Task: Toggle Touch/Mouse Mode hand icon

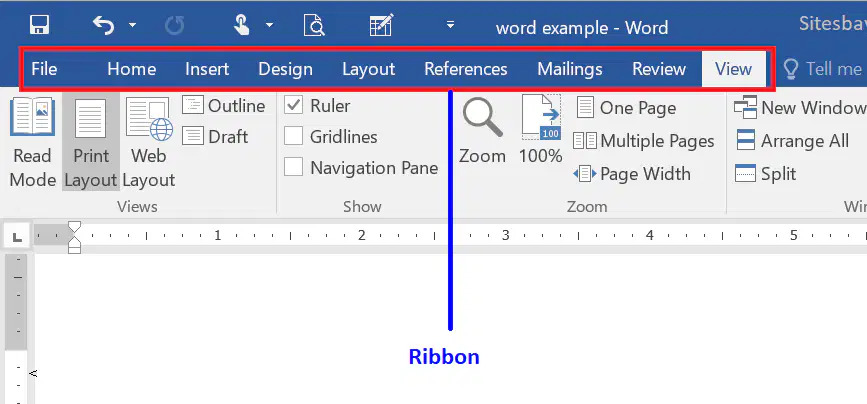Action: point(242,25)
